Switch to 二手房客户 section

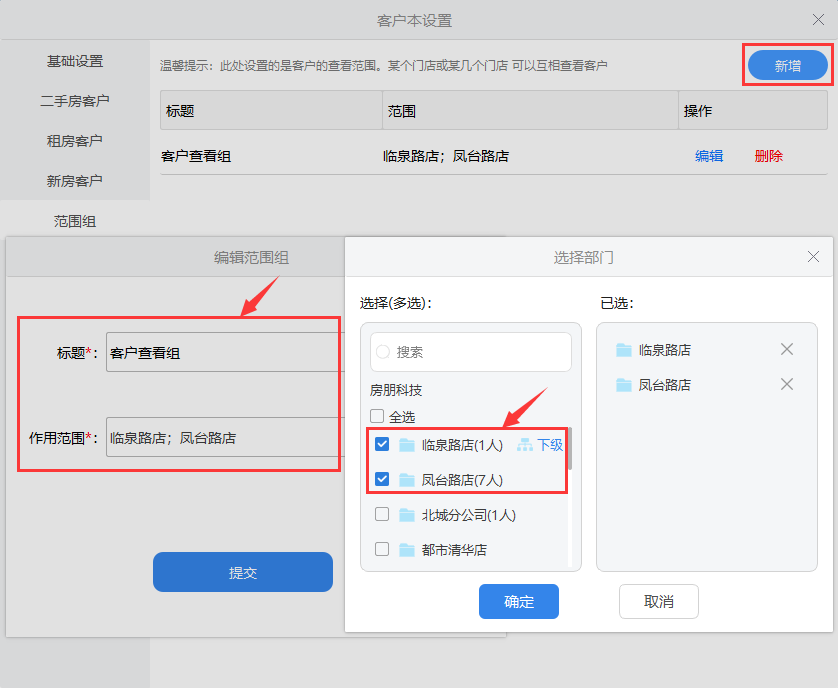coord(75,101)
